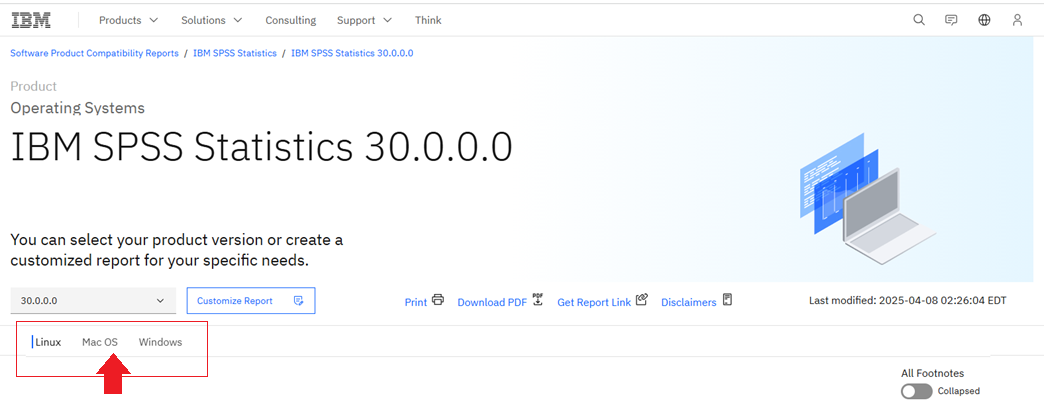Screen dimensions: 1044x400
Task: Click the Customize Report button
Action: coord(251,301)
